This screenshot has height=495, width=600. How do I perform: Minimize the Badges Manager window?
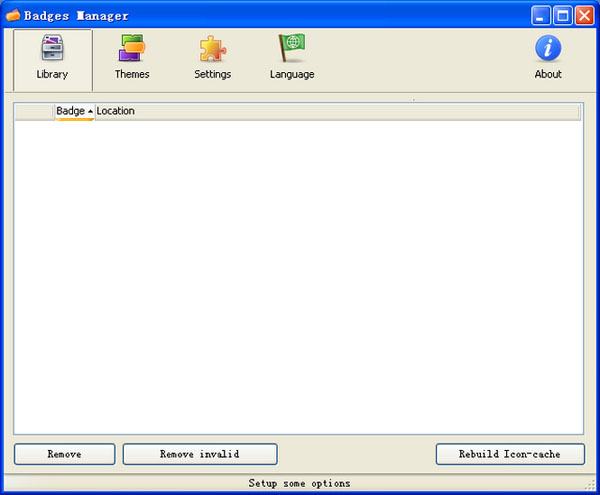tap(541, 16)
